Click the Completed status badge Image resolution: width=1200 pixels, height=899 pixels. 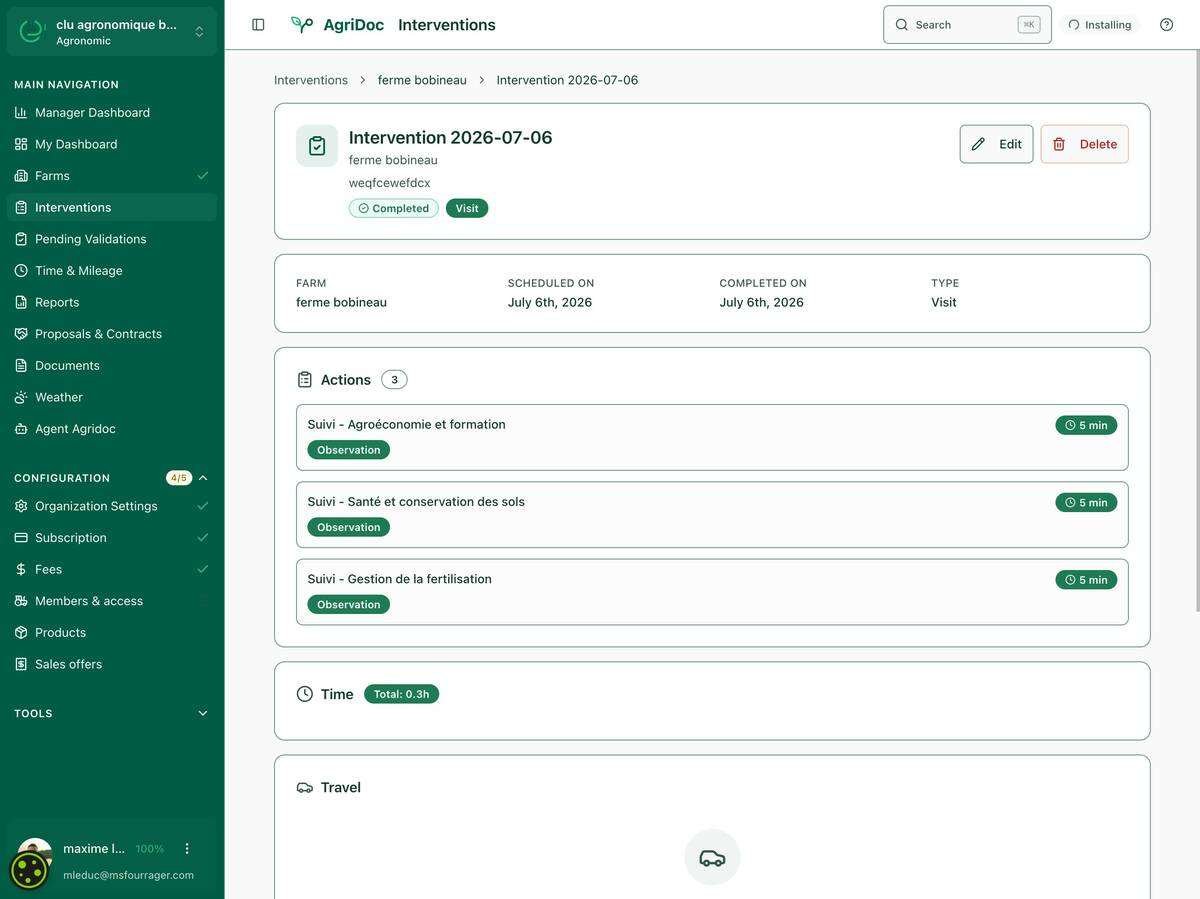coord(394,208)
